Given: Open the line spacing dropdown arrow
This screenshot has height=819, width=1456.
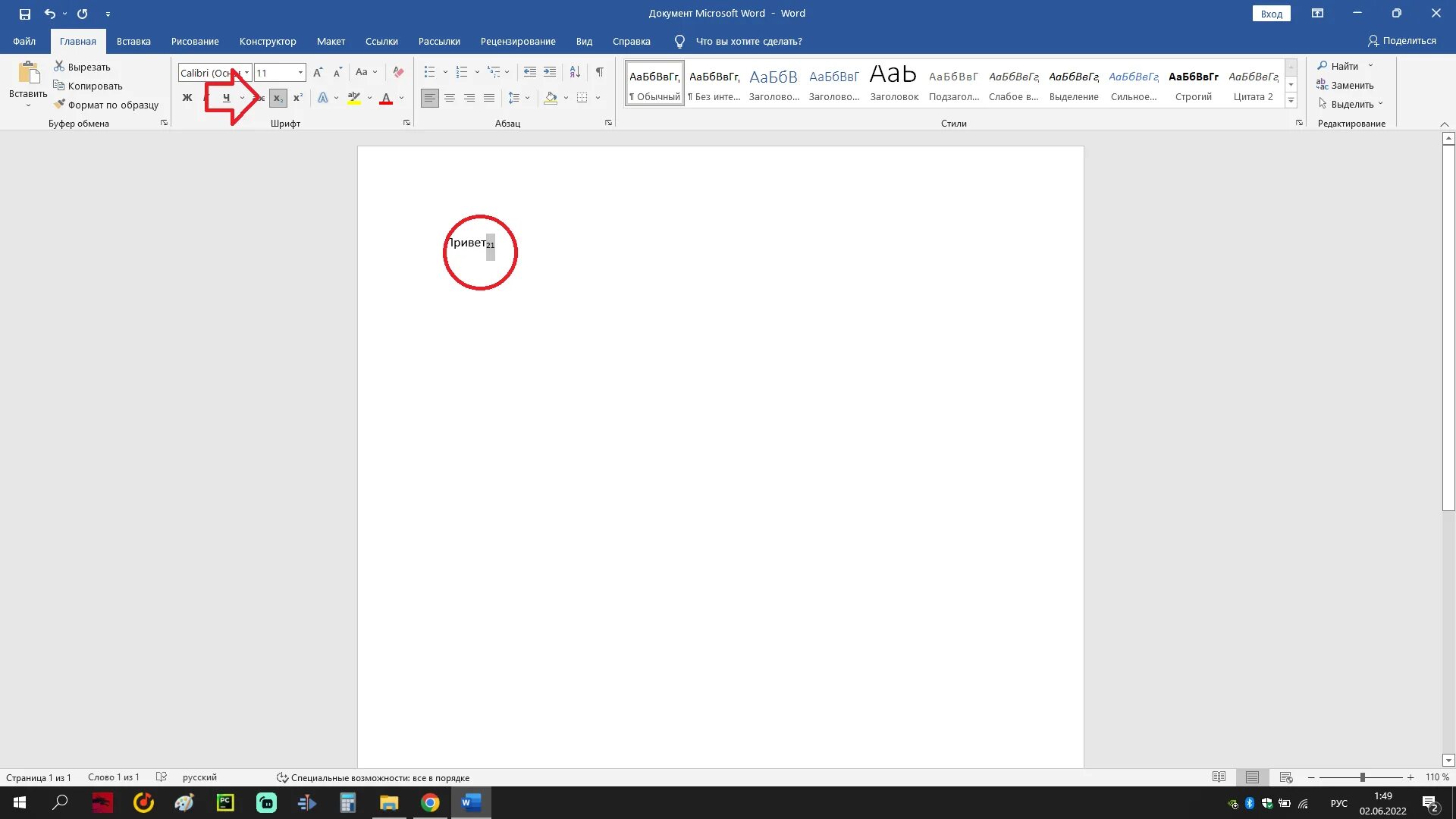Looking at the screenshot, I should 527,98.
